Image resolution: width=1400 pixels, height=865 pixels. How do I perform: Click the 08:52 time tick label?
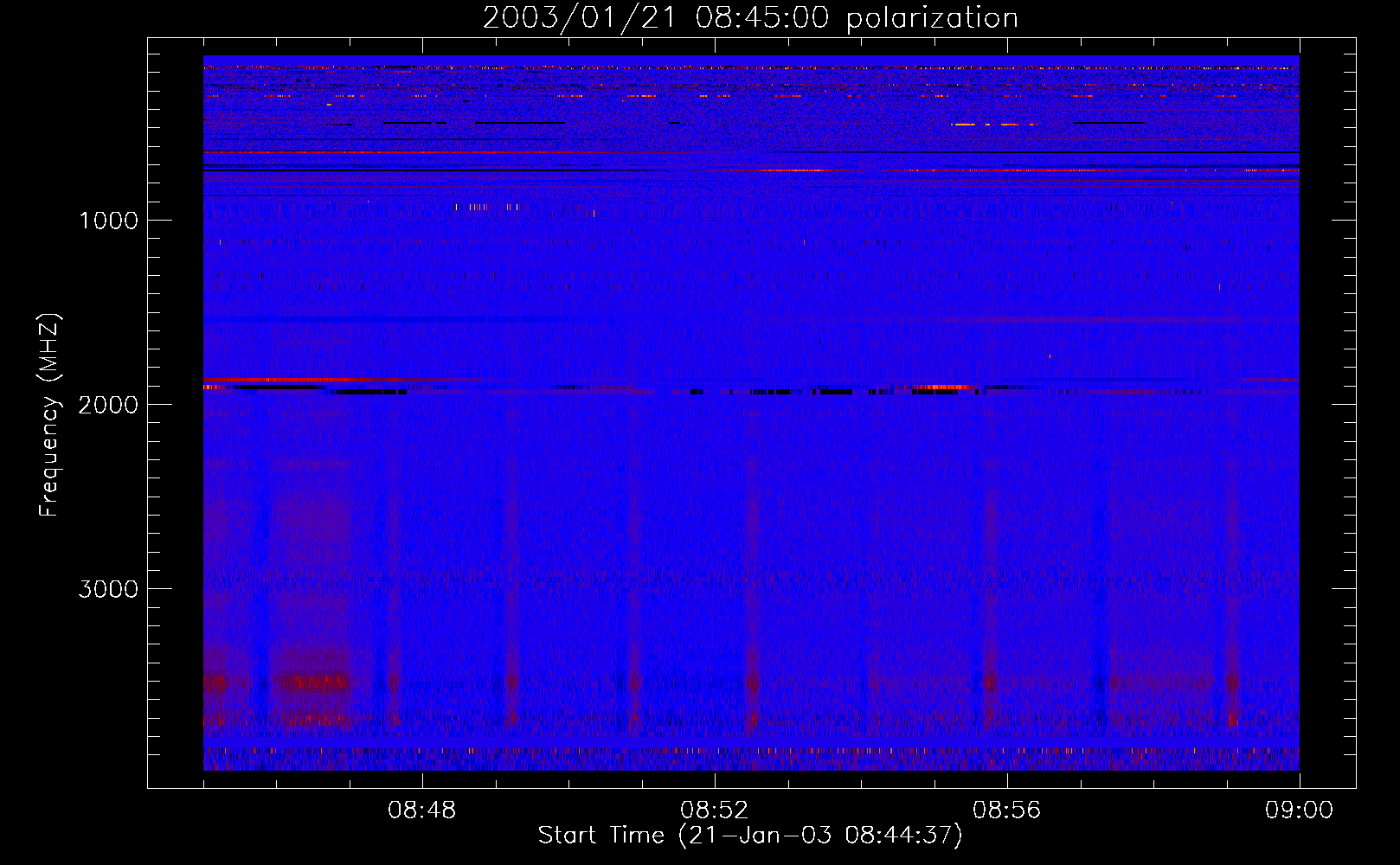point(715,811)
